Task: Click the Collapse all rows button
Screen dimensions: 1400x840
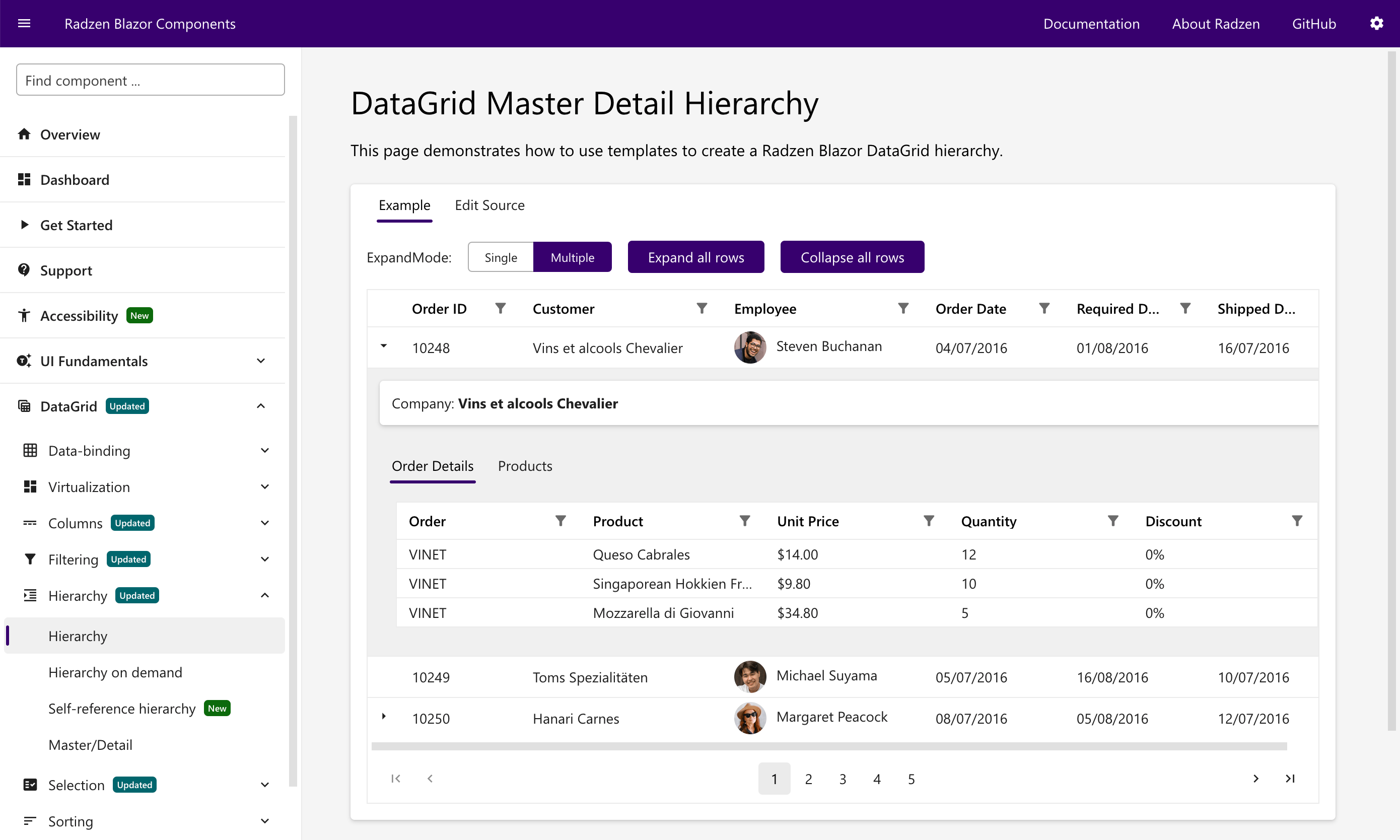Action: pos(852,257)
